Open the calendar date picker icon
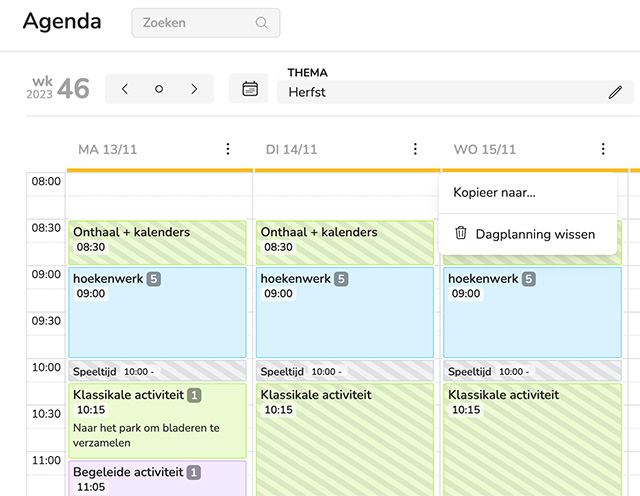Screen dimensions: 640x496 (x=250, y=89)
